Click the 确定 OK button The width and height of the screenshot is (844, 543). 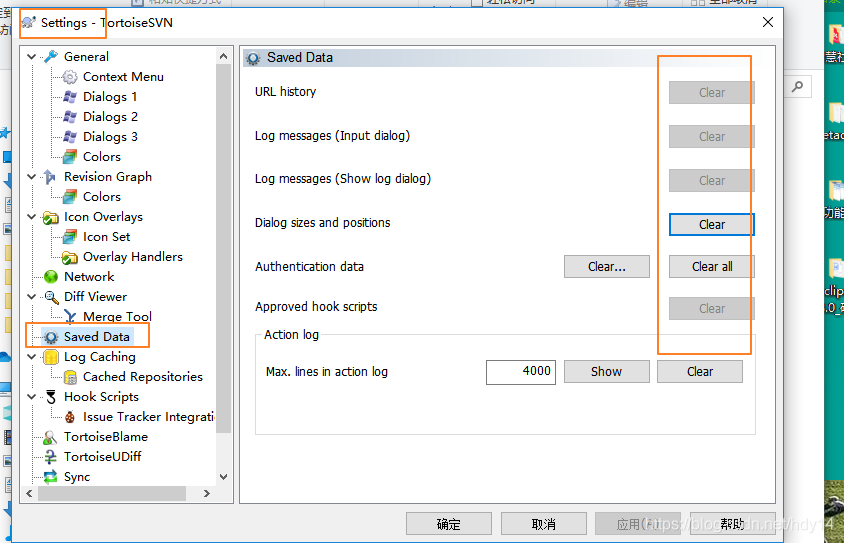[x=448, y=524]
